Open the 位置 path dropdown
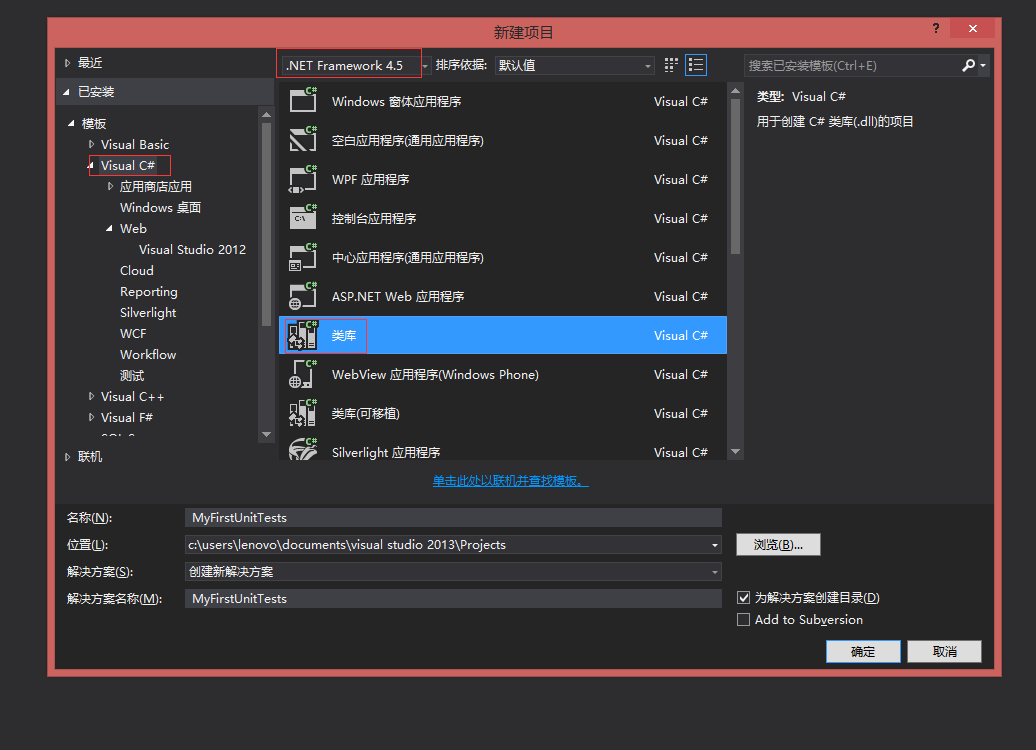This screenshot has height=750, width=1036. click(714, 545)
